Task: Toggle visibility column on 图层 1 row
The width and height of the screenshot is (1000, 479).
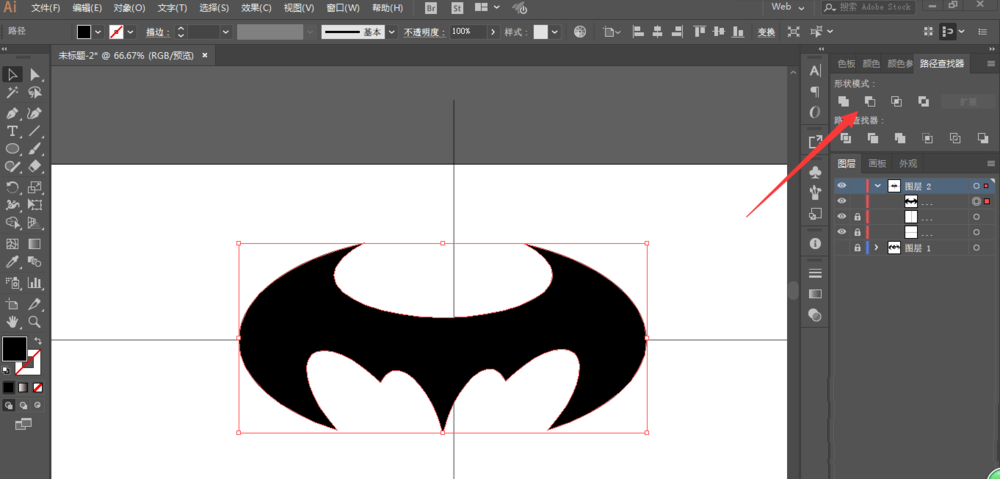Action: click(842, 247)
